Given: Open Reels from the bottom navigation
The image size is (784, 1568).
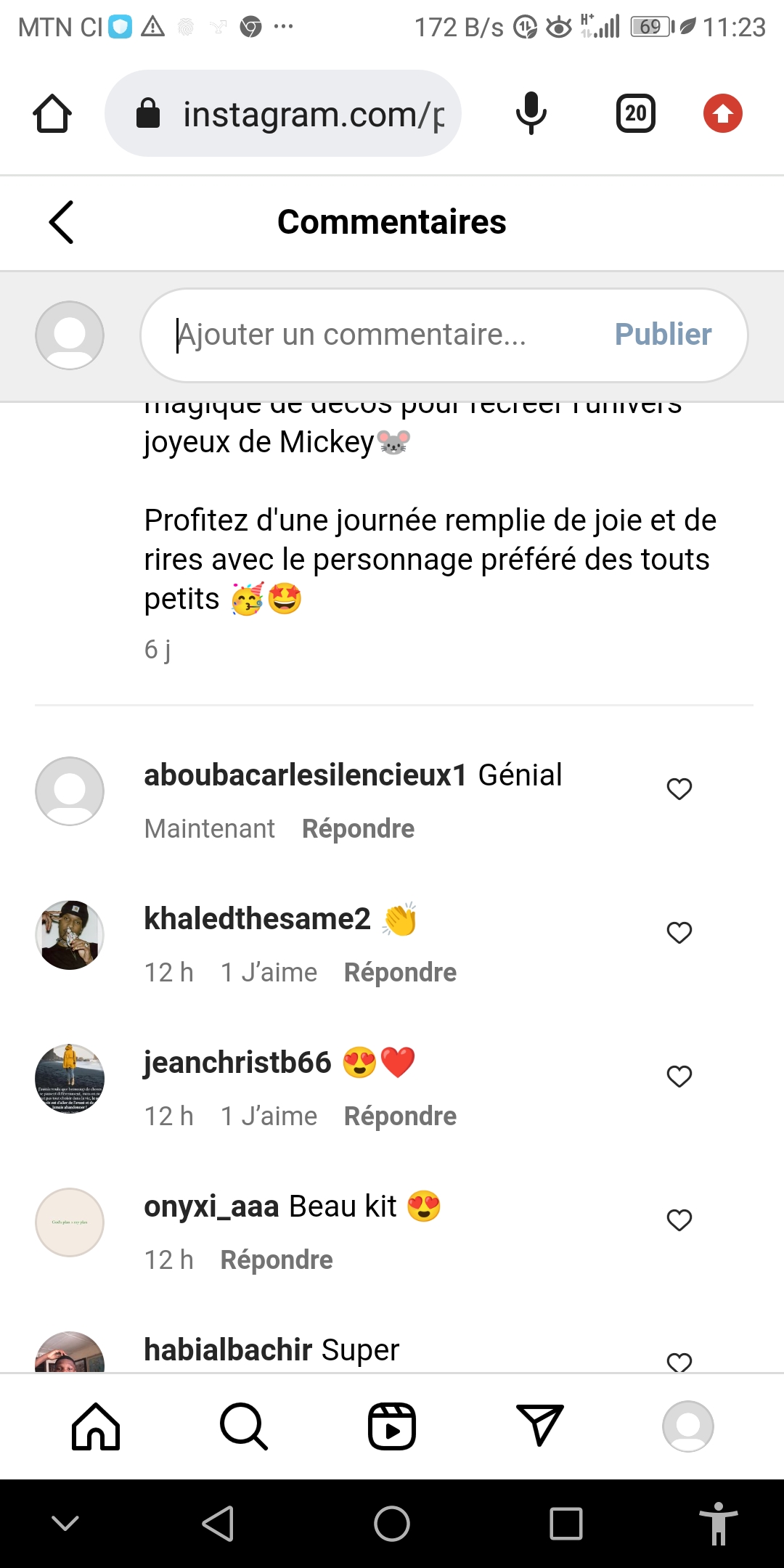Looking at the screenshot, I should [392, 1426].
